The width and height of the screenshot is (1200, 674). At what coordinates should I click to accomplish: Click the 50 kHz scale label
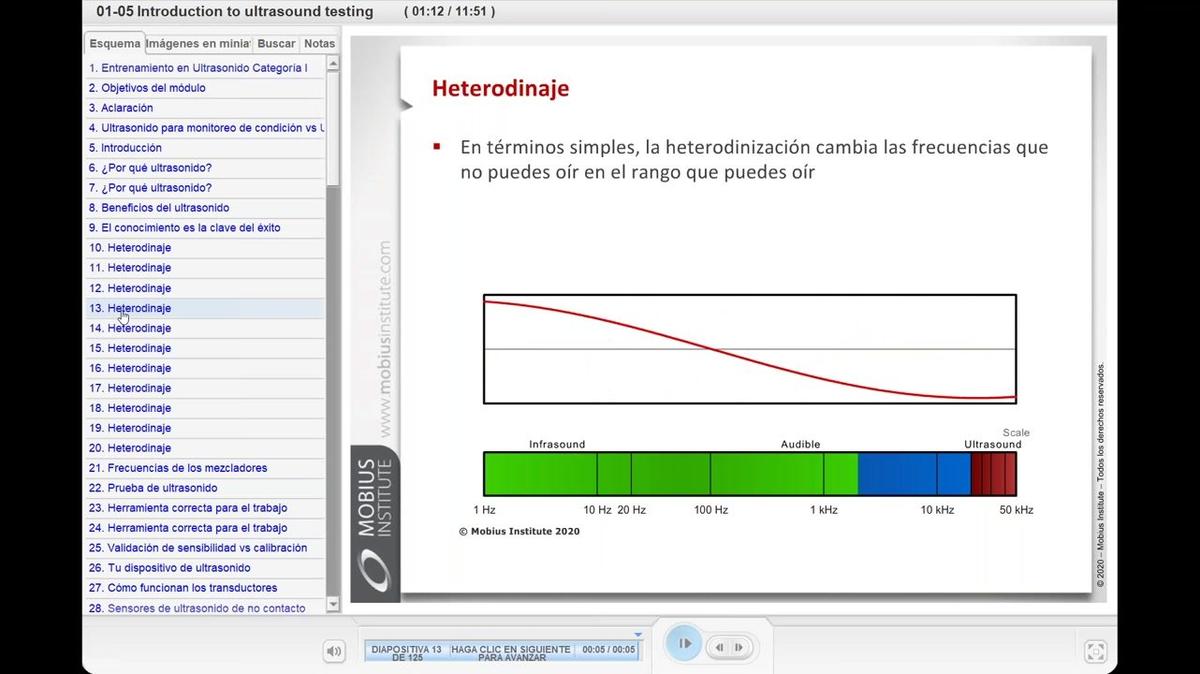coord(1016,510)
